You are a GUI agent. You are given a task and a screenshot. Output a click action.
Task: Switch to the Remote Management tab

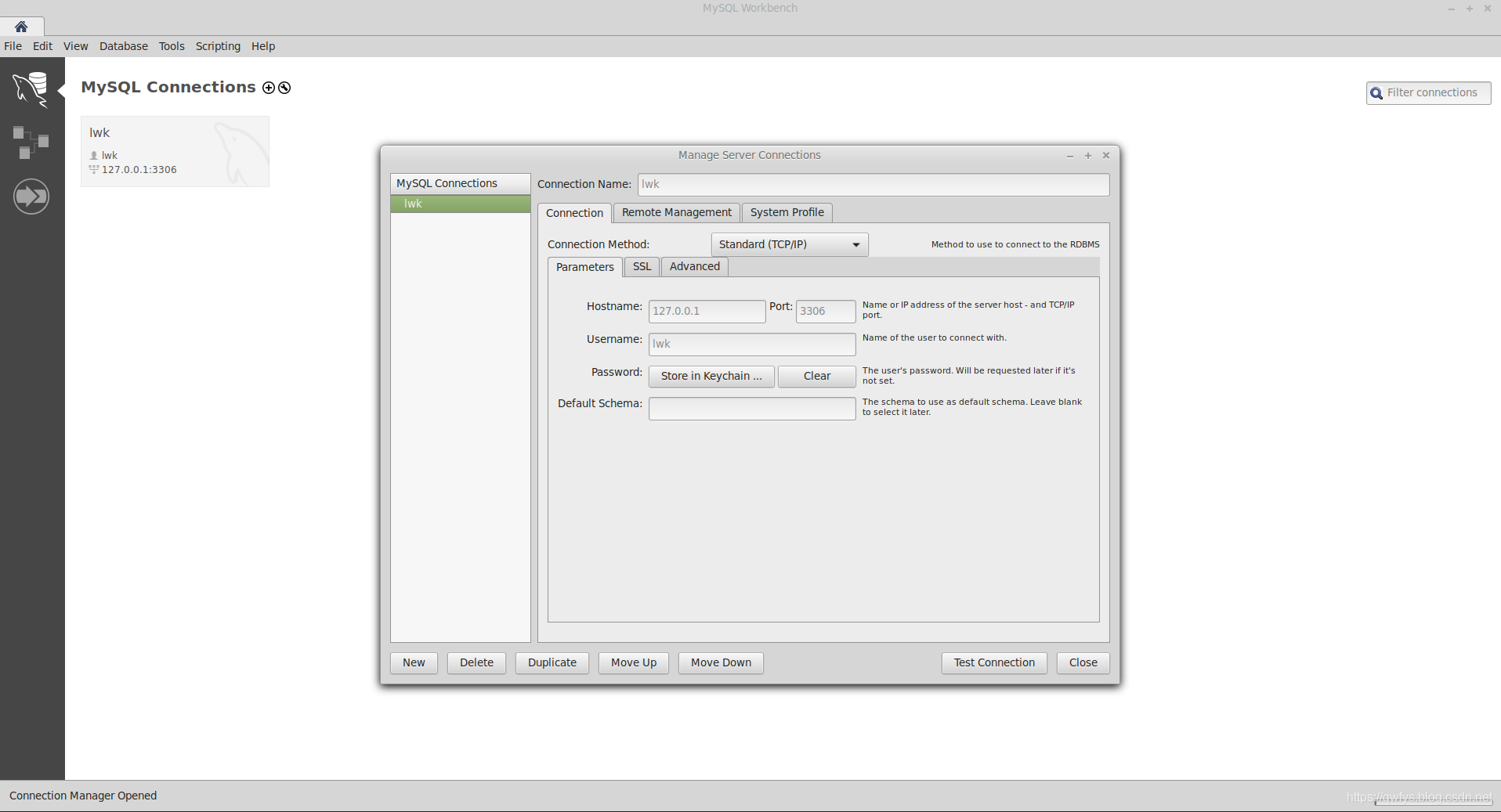pyautogui.click(x=677, y=212)
